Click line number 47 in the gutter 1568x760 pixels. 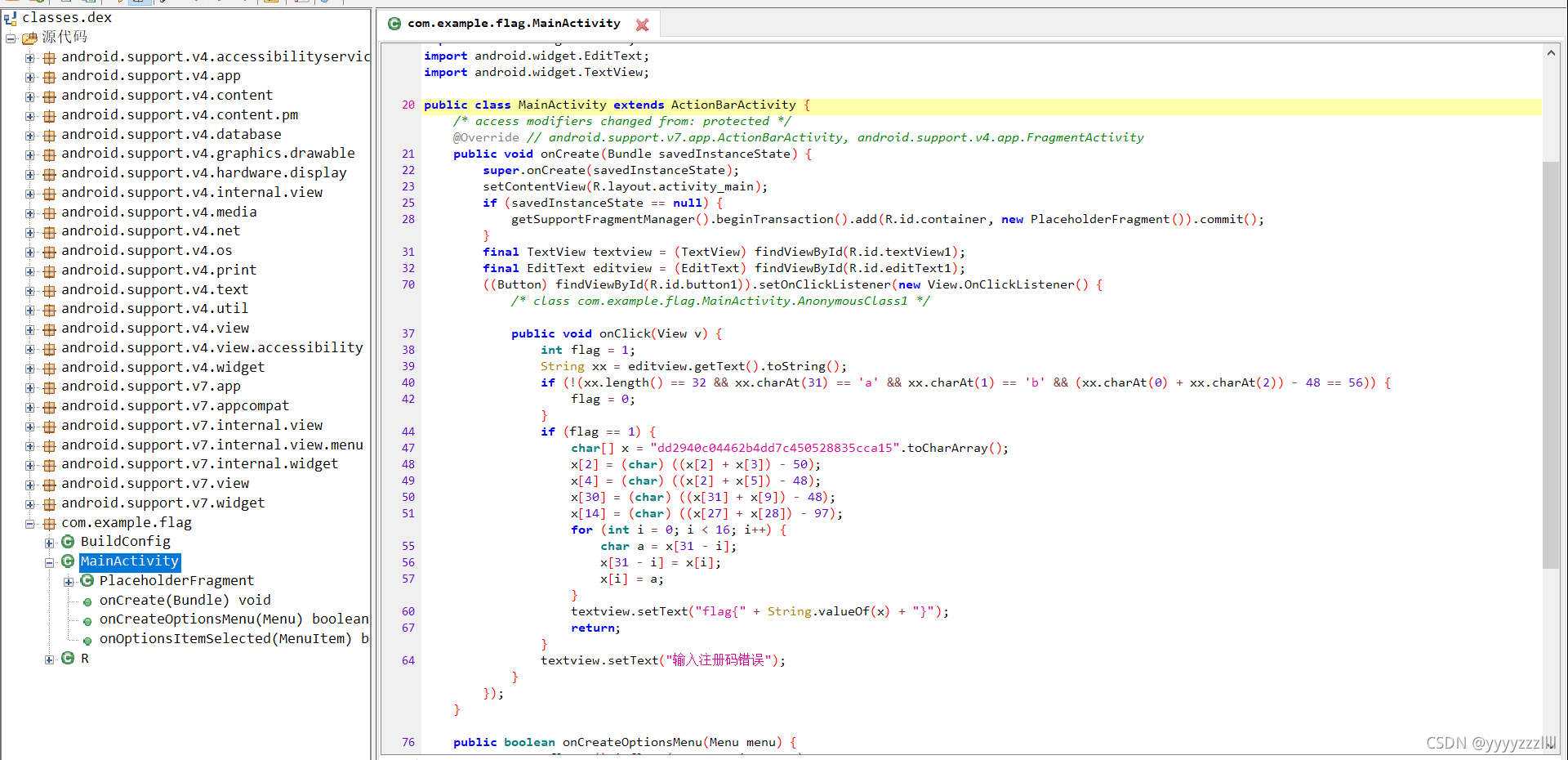(x=408, y=449)
